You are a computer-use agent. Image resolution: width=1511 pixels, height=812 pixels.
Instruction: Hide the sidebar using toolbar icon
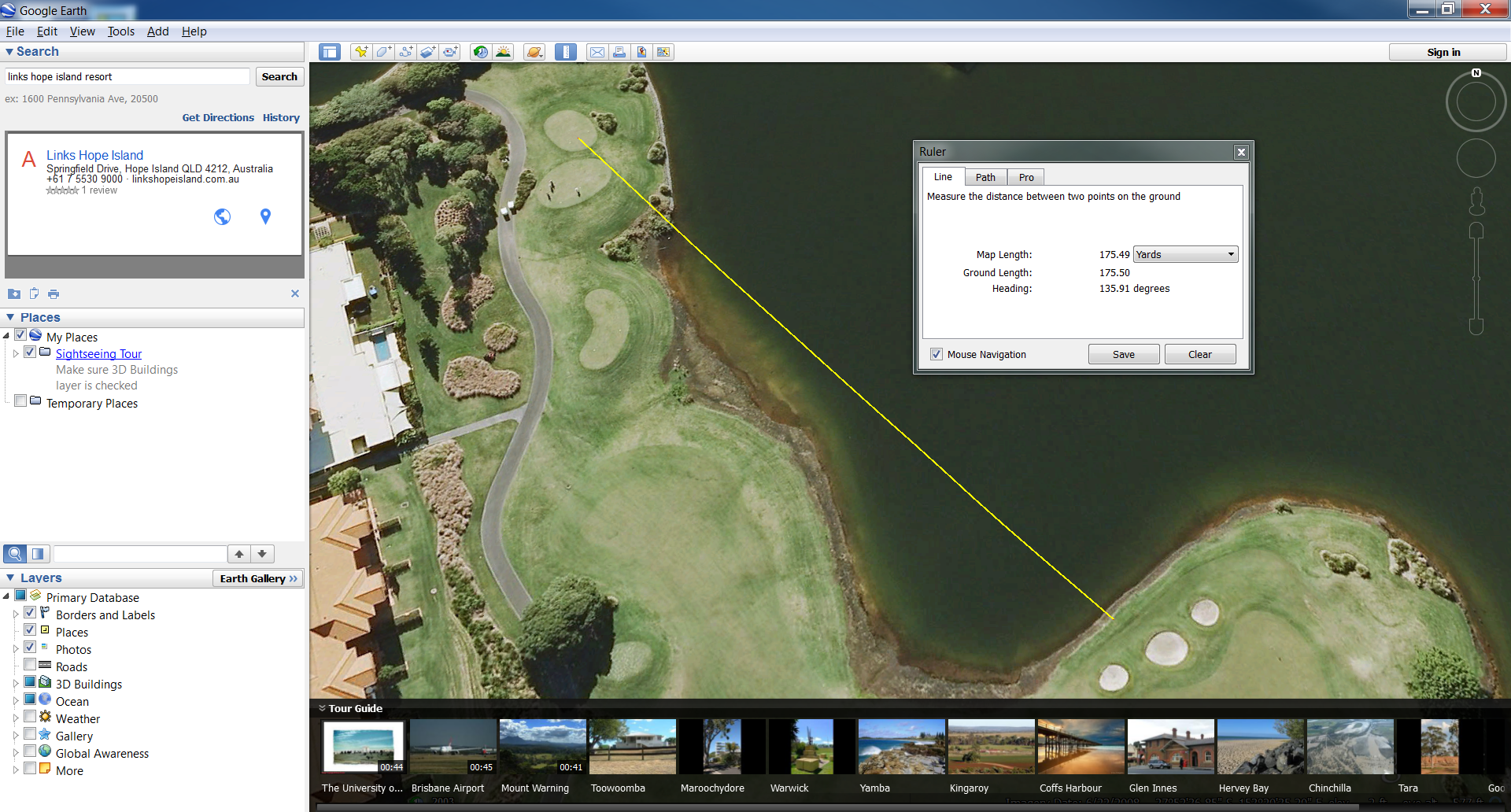point(329,52)
